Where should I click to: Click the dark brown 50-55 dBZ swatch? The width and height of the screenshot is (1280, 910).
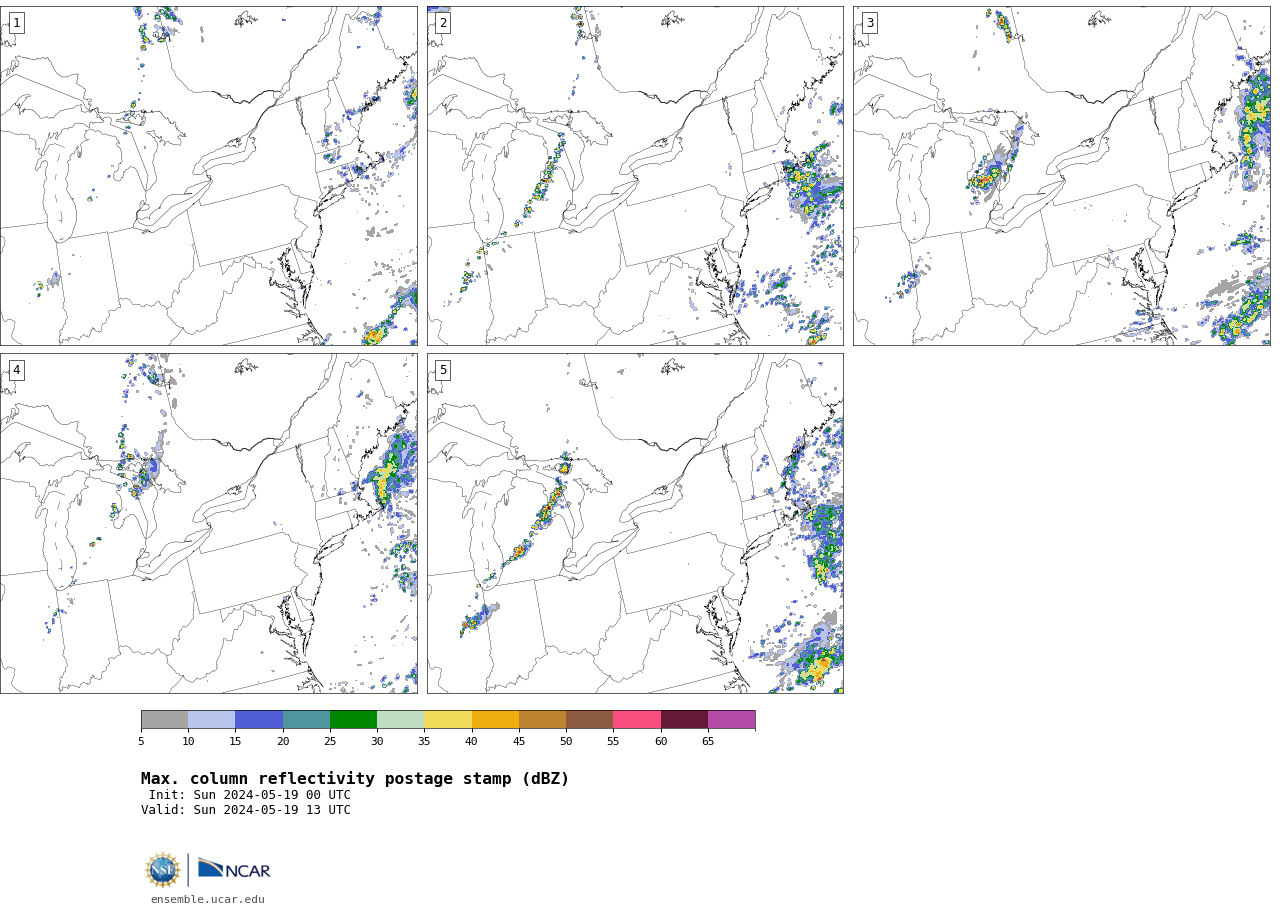coord(589,720)
